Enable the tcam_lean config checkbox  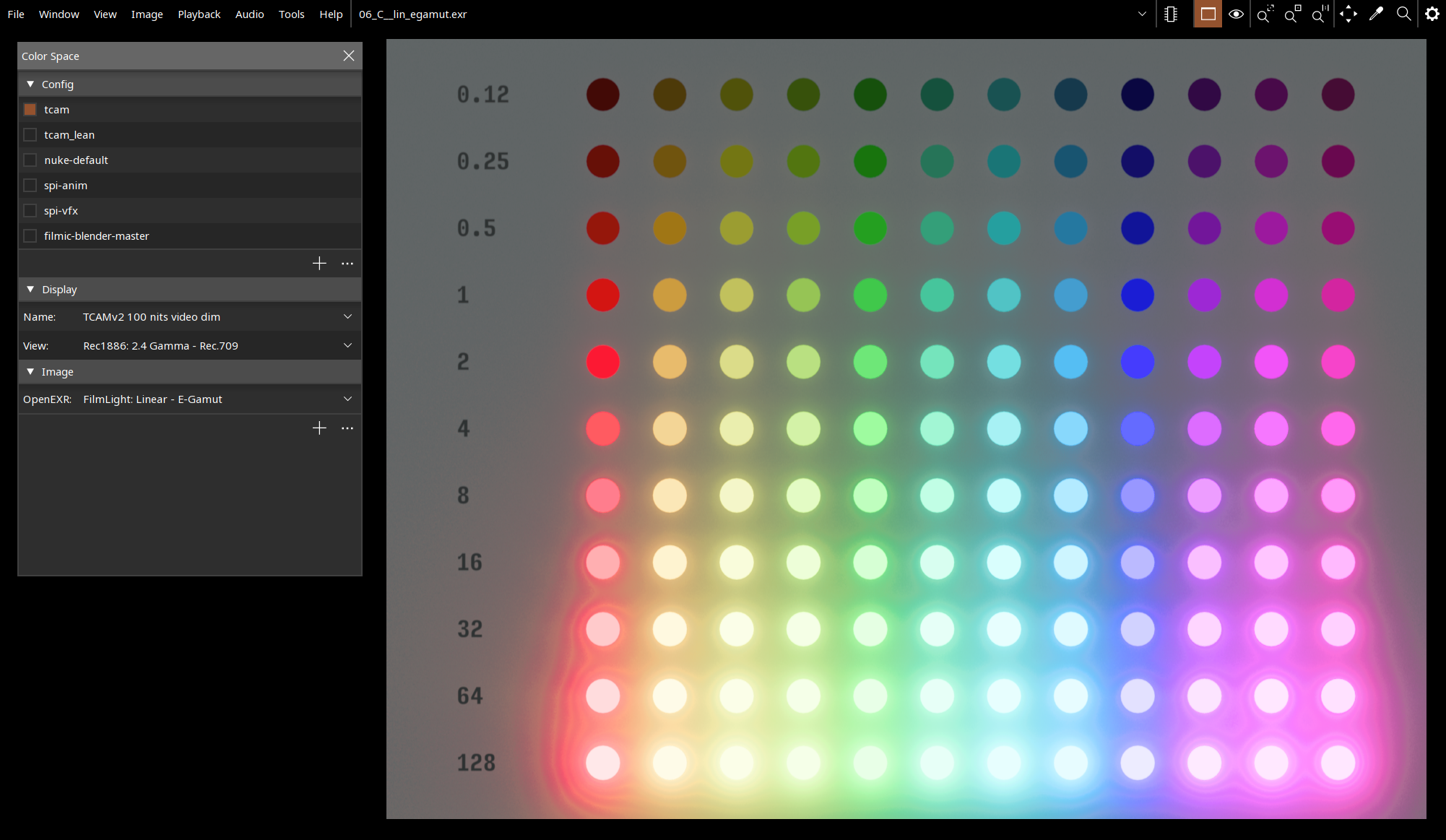(30, 135)
